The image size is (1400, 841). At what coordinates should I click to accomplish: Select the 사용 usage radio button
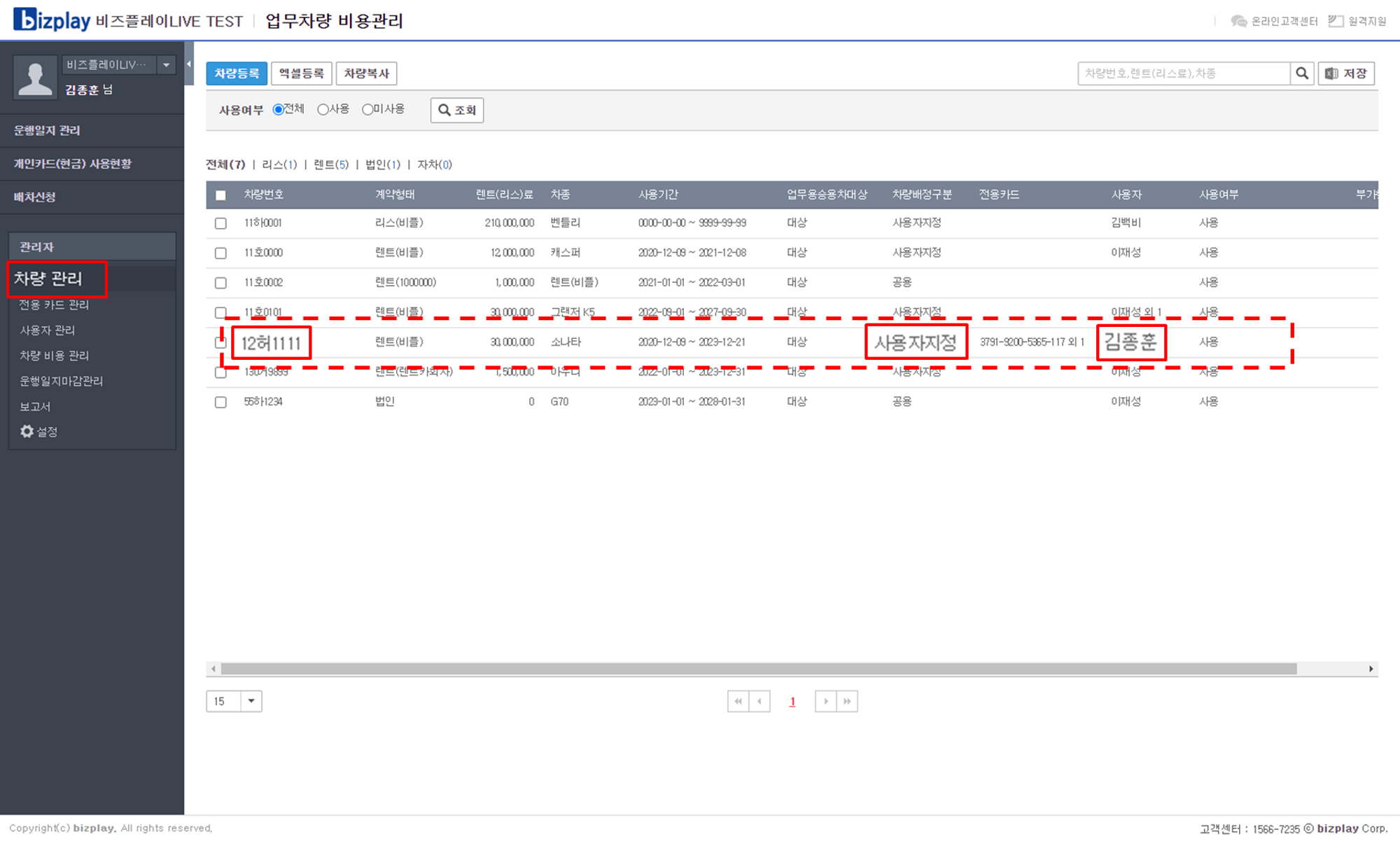pos(323,109)
